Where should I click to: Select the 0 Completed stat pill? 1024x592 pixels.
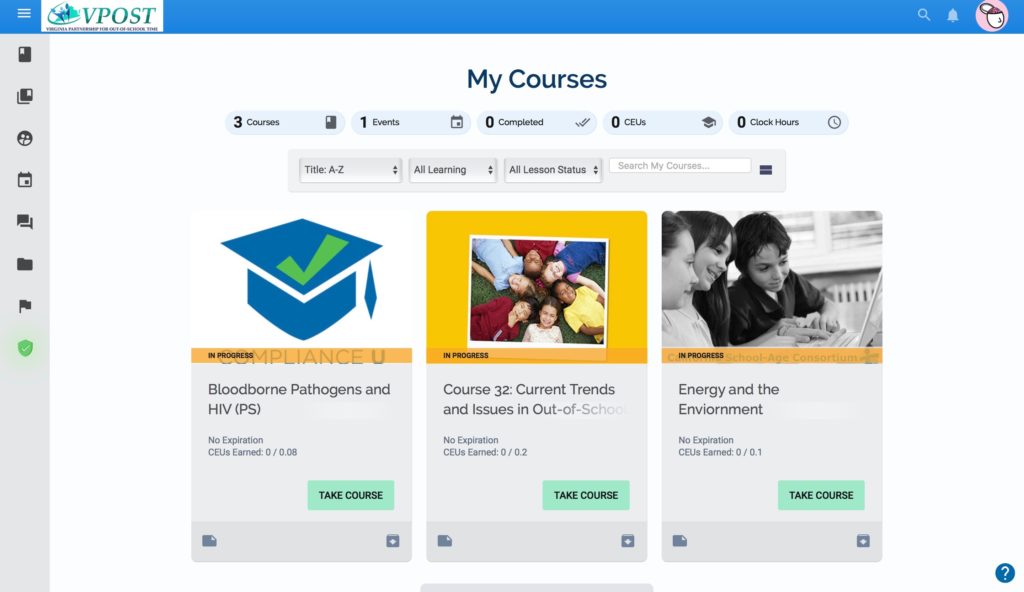pyautogui.click(x=537, y=122)
